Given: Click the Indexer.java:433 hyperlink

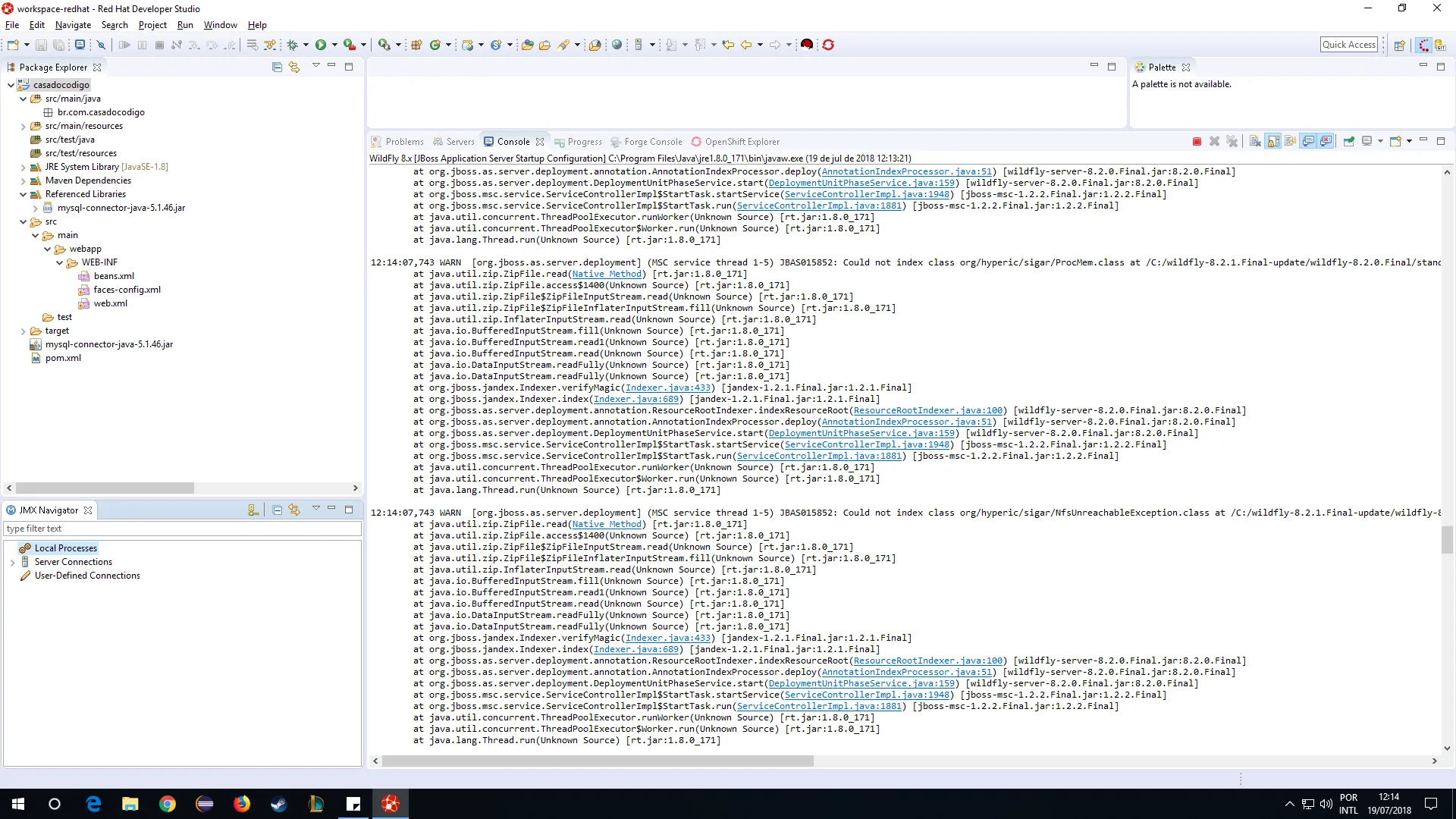Looking at the screenshot, I should (667, 388).
